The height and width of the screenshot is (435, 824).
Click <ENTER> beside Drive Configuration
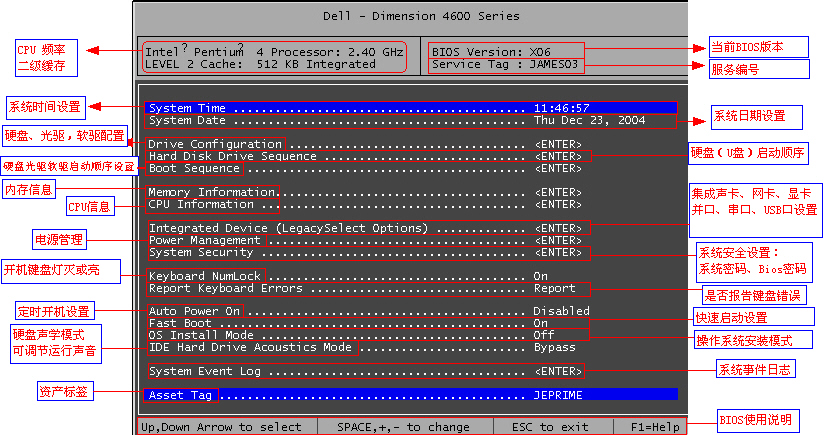559,144
